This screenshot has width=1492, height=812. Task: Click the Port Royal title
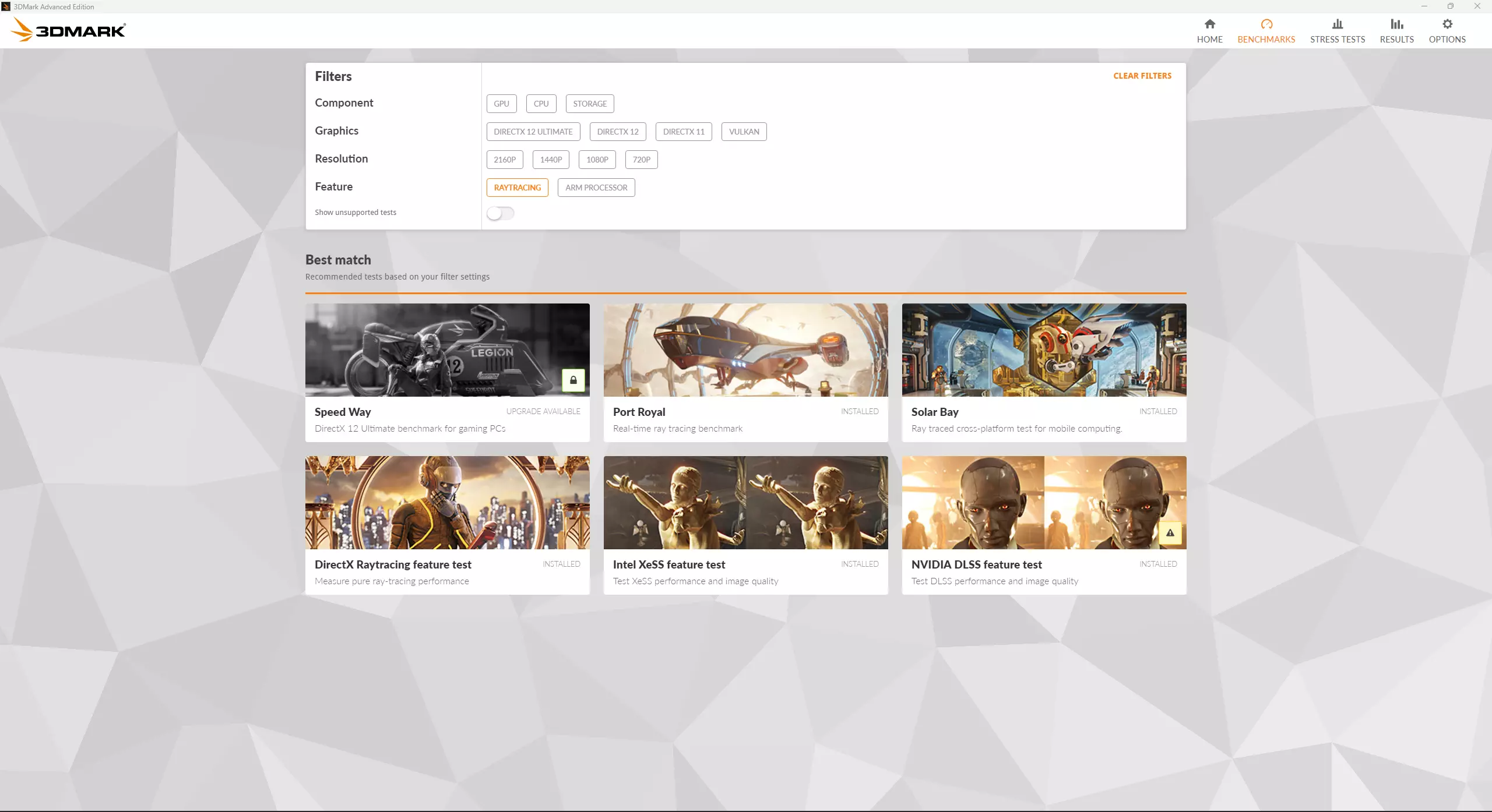click(639, 412)
